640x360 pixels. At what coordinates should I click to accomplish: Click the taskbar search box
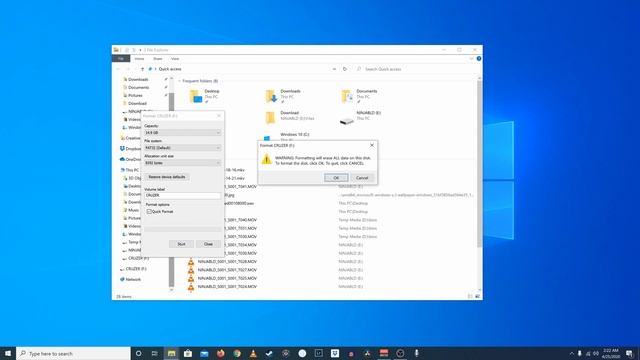pos(73,353)
